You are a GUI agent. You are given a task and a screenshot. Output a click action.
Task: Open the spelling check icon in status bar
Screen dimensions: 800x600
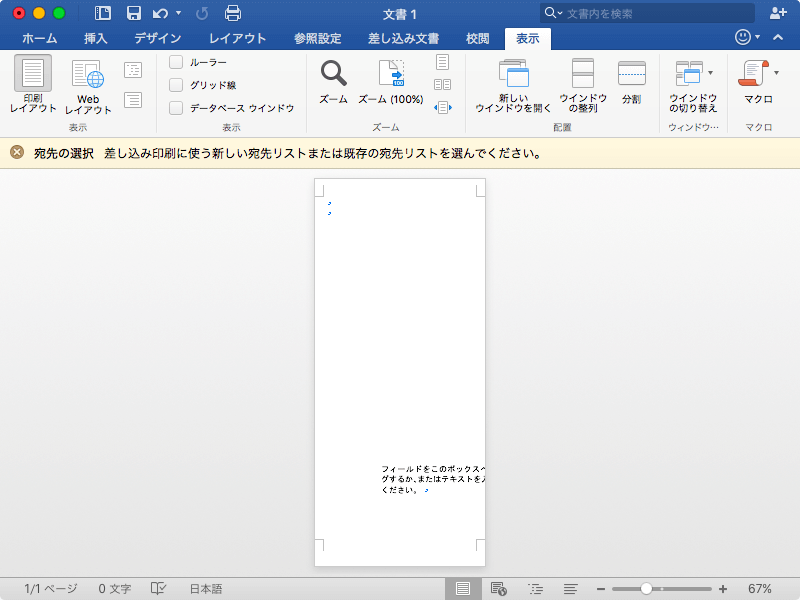click(x=158, y=589)
